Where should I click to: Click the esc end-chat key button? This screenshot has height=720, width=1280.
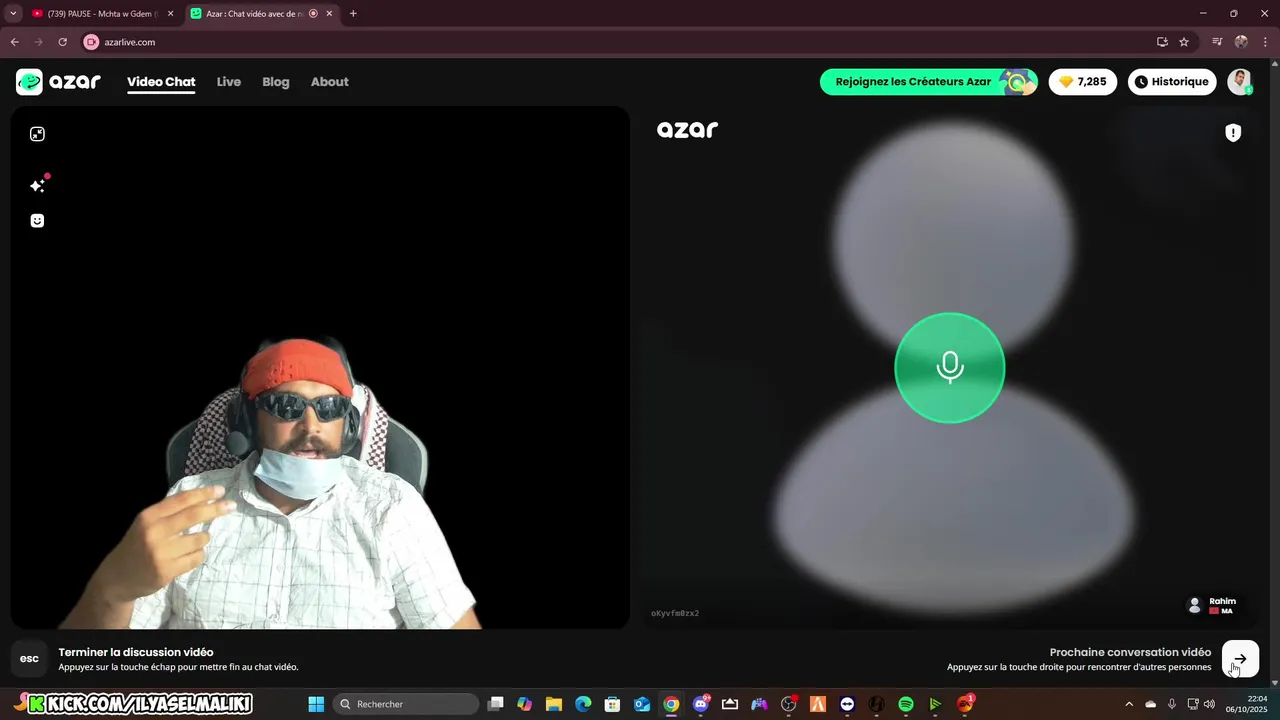(29, 659)
